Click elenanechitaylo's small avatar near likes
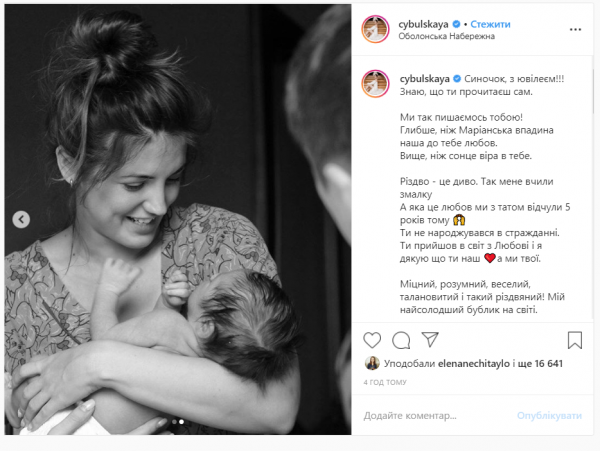The width and height of the screenshot is (600, 451). (372, 363)
